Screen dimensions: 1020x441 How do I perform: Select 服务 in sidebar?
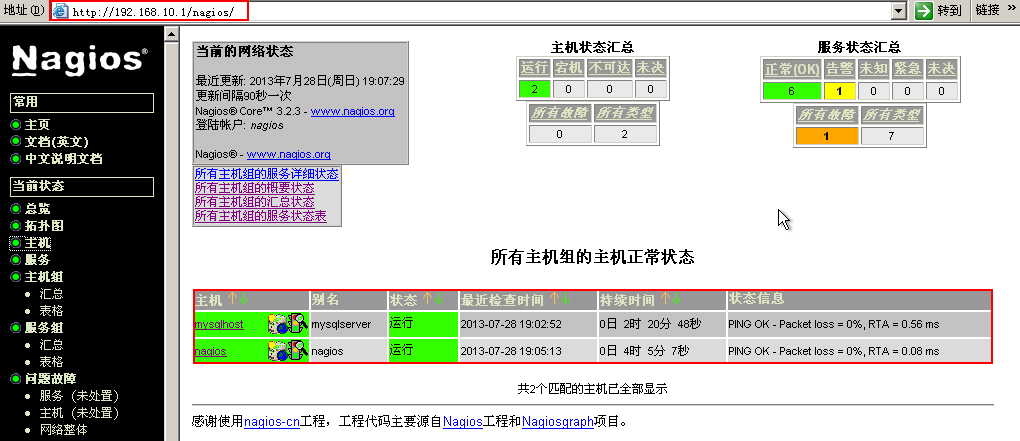click(37, 260)
